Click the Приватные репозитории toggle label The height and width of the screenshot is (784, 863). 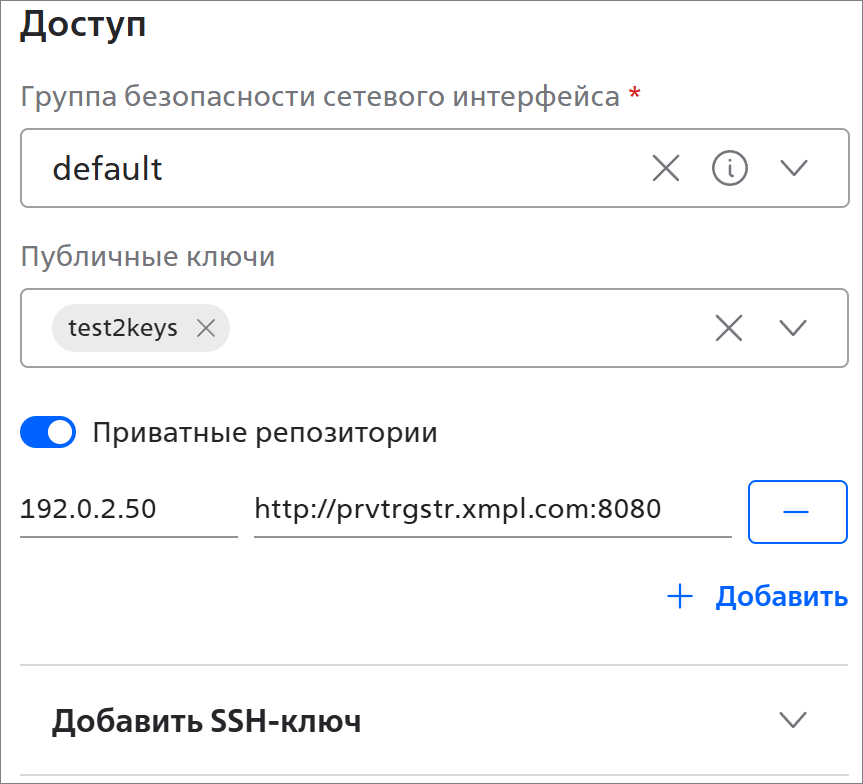265,433
